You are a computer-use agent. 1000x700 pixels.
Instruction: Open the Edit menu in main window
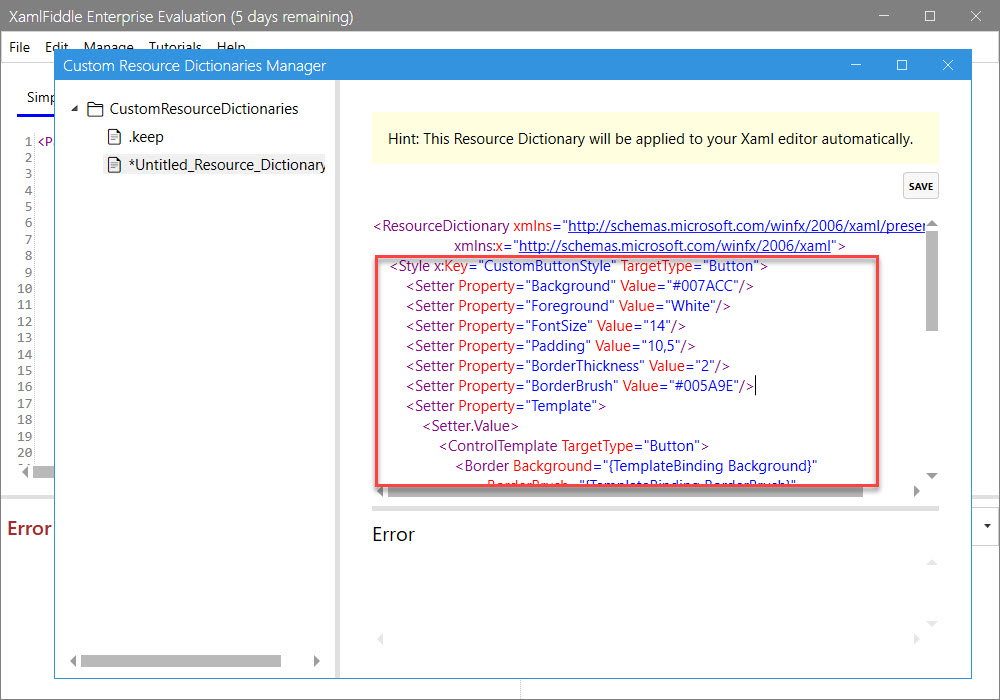pyautogui.click(x=56, y=46)
